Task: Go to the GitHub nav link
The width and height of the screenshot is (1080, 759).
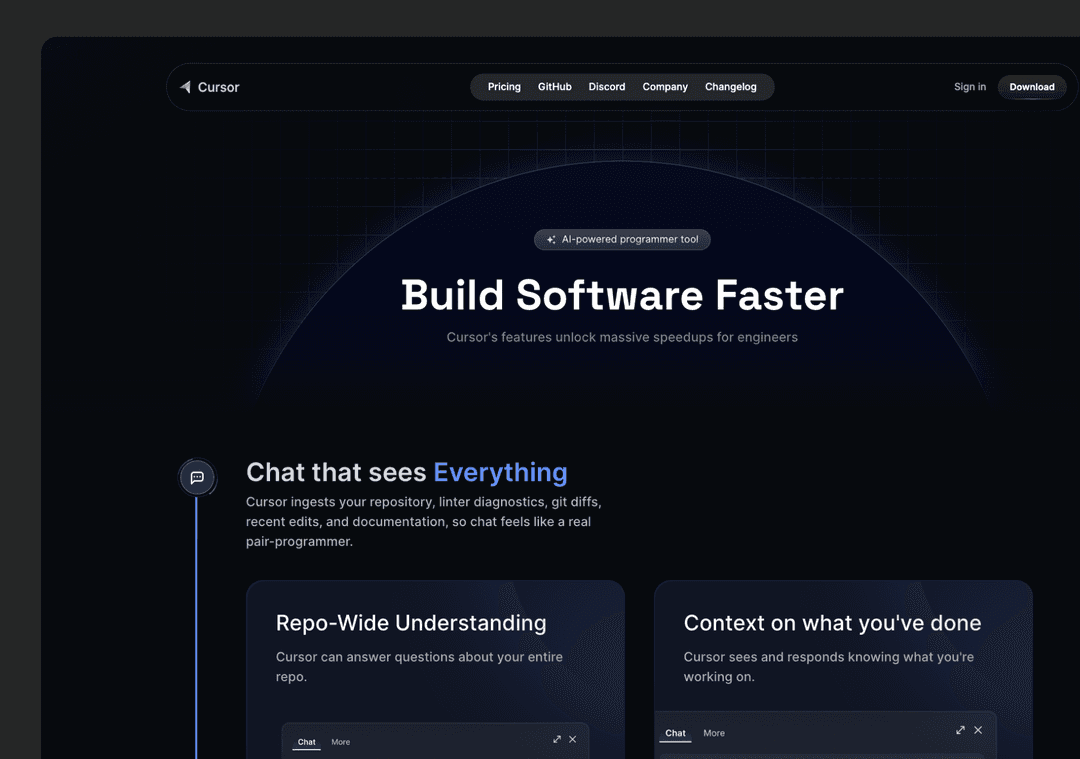Action: 555,87
